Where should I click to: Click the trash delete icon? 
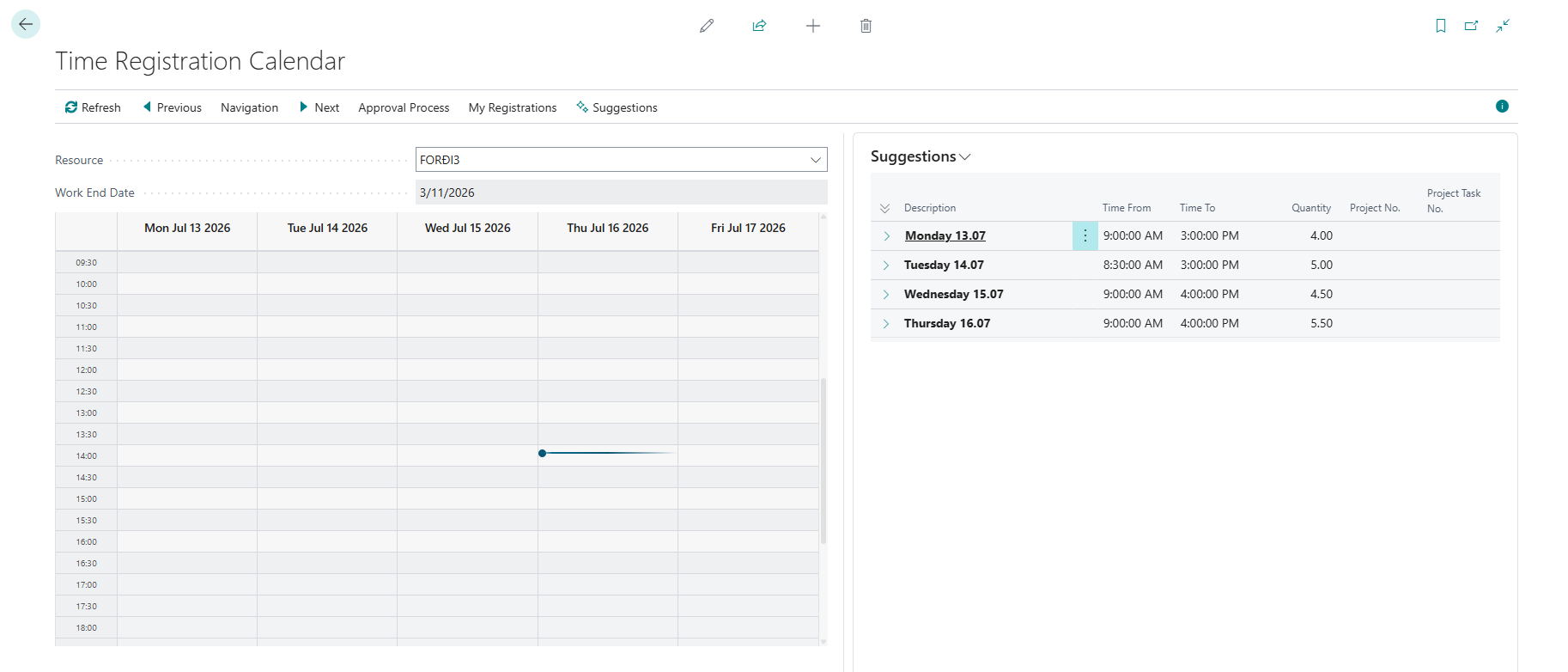pos(866,26)
